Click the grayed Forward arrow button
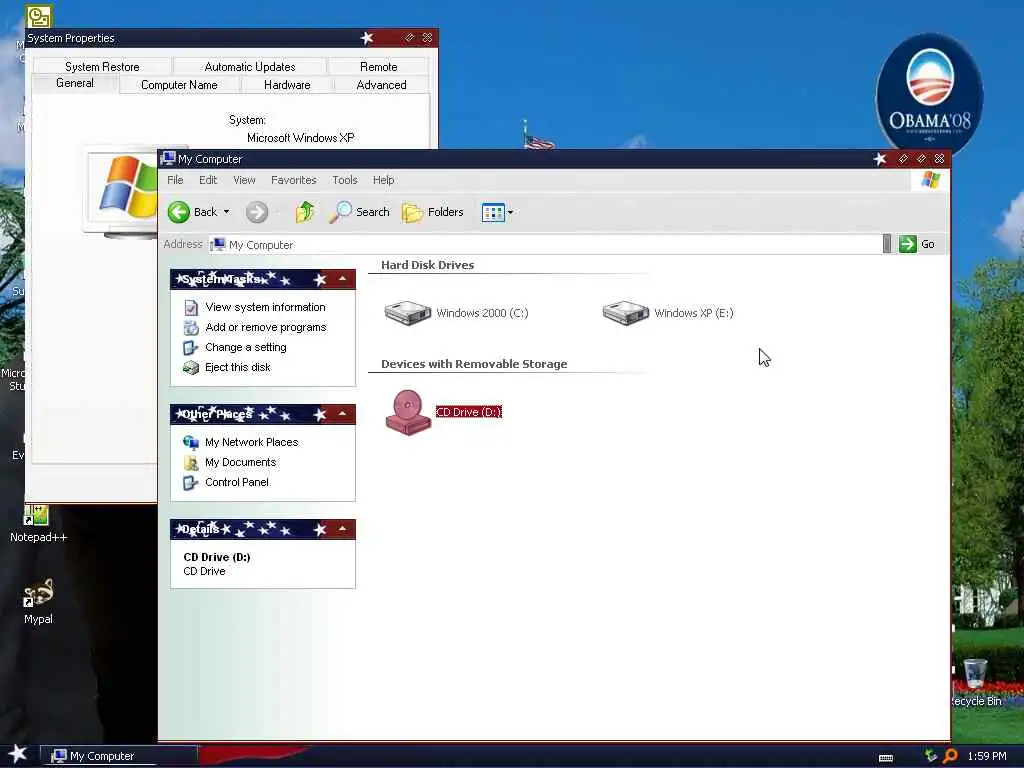This screenshot has height=768, width=1024. click(x=257, y=212)
